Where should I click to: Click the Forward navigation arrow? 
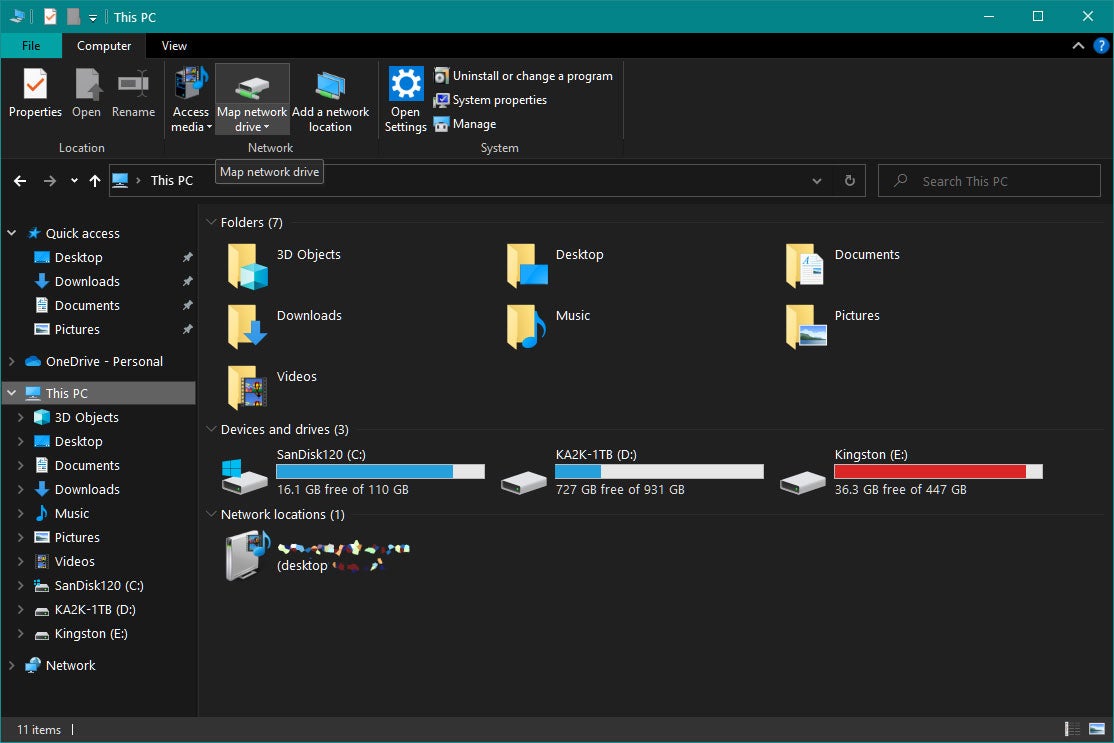50,181
